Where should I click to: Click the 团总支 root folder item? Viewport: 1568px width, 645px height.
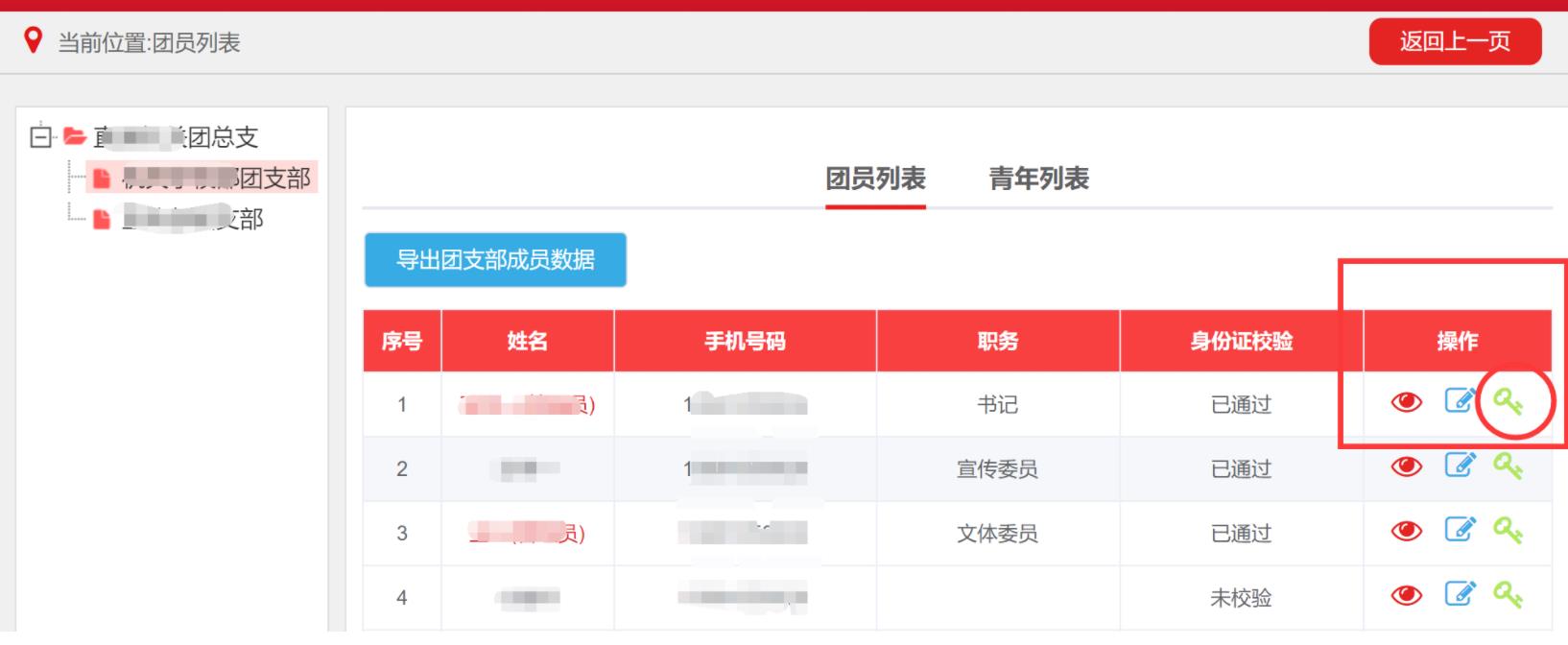[176, 137]
